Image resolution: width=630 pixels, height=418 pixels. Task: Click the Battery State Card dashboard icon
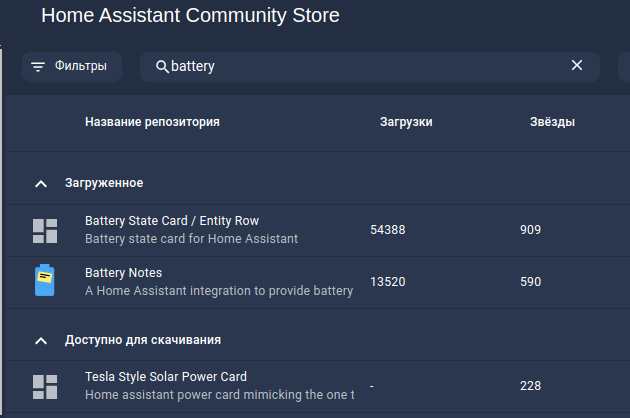[x=45, y=231]
